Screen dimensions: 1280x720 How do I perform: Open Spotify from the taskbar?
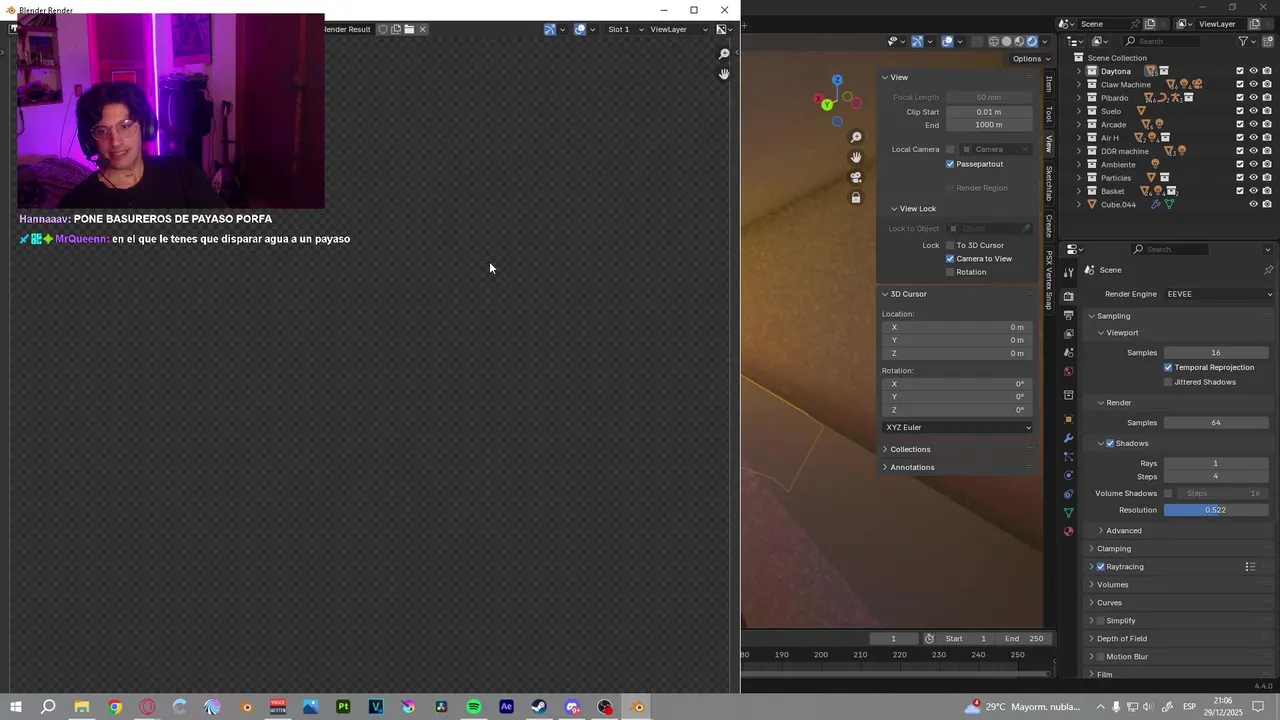point(474,707)
